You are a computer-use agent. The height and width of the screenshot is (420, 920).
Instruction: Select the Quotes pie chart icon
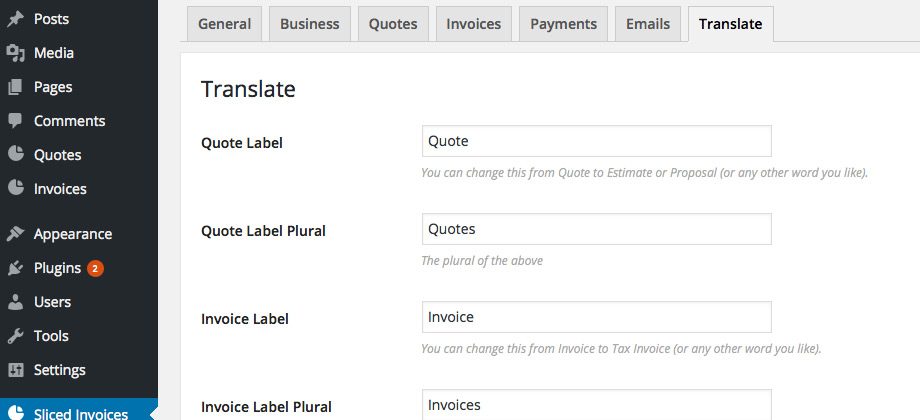[x=16, y=154]
